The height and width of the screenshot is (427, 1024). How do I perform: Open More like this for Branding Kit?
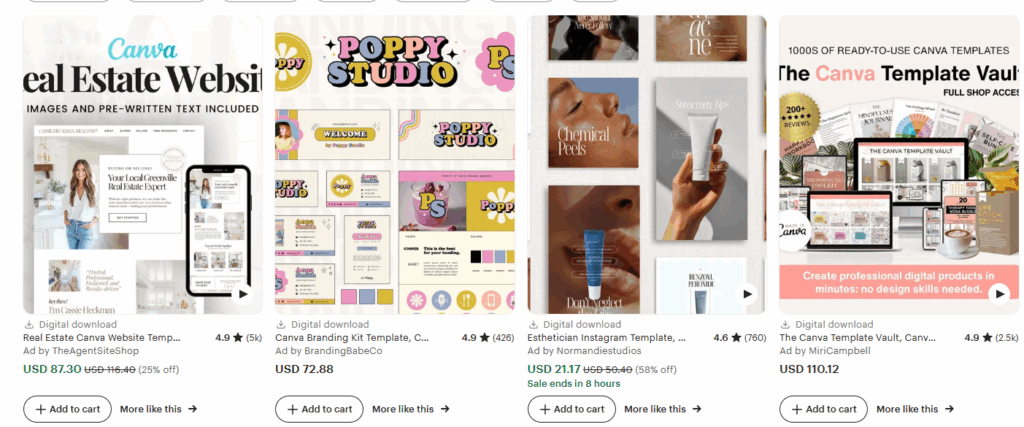(x=411, y=409)
